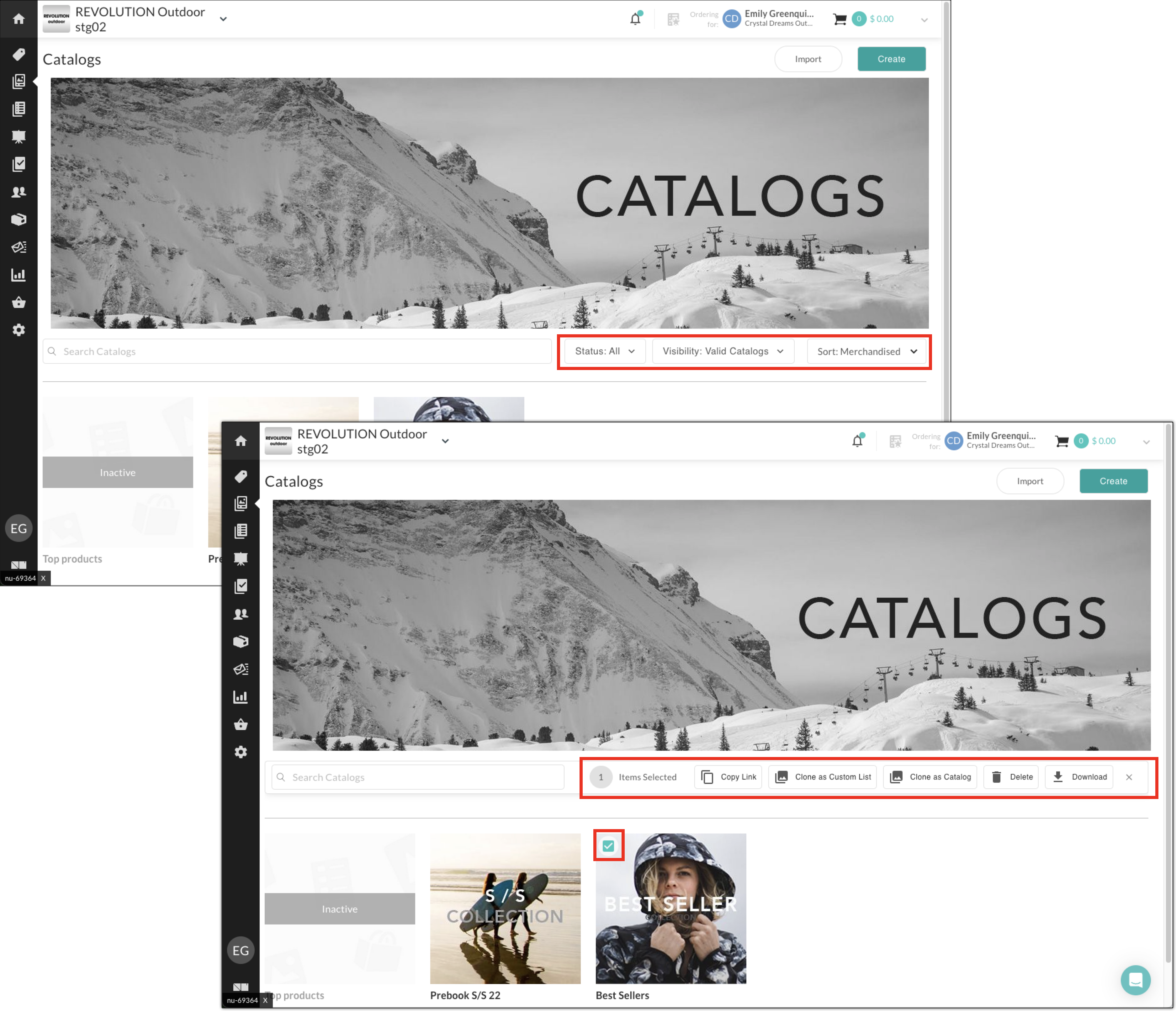Click the CD customer avatar in bottom window

pos(954,441)
